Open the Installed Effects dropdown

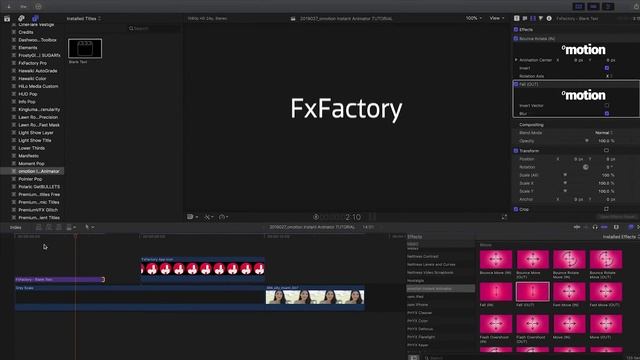pyautogui.click(x=621, y=237)
